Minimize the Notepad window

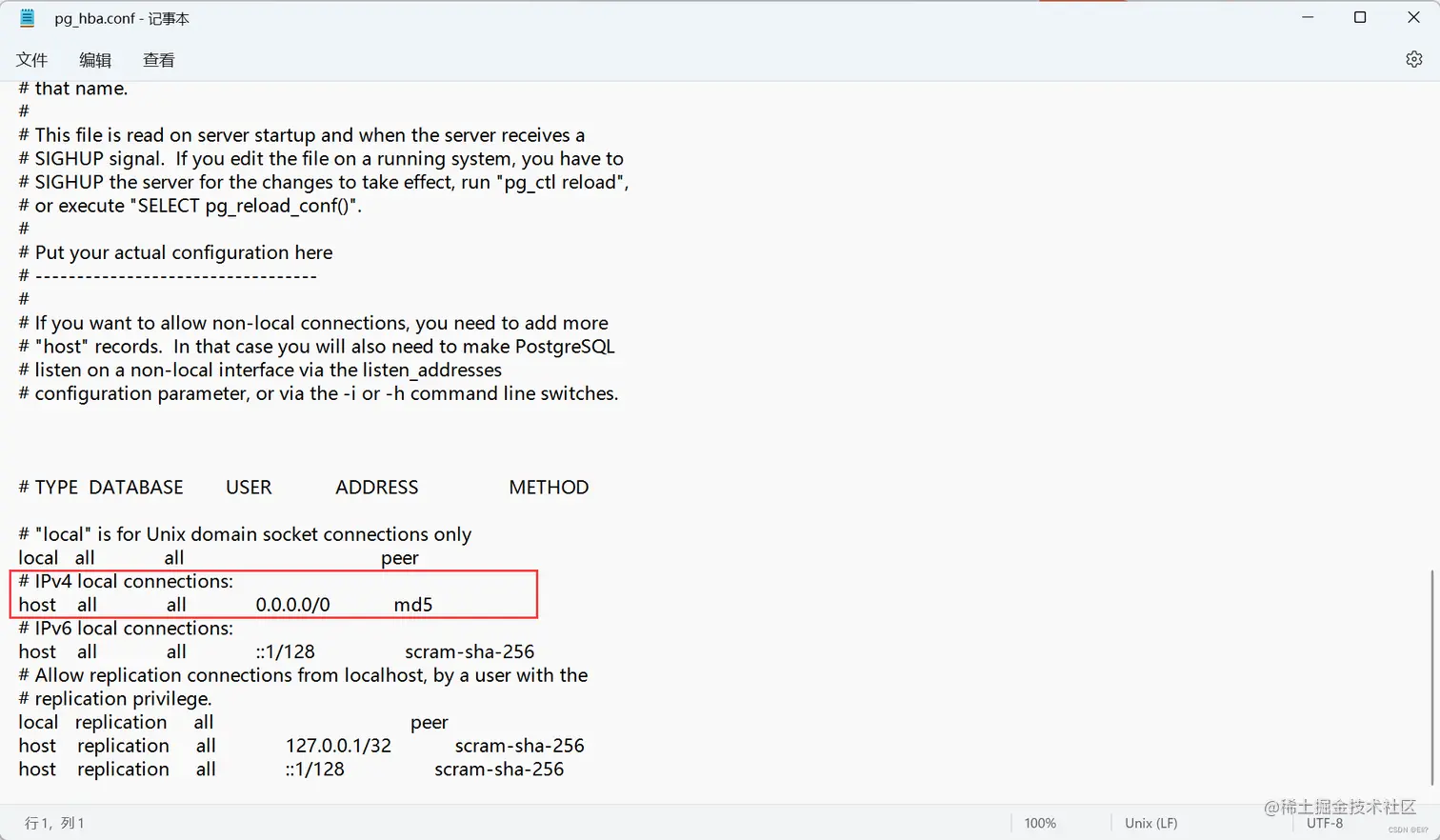point(1308,18)
